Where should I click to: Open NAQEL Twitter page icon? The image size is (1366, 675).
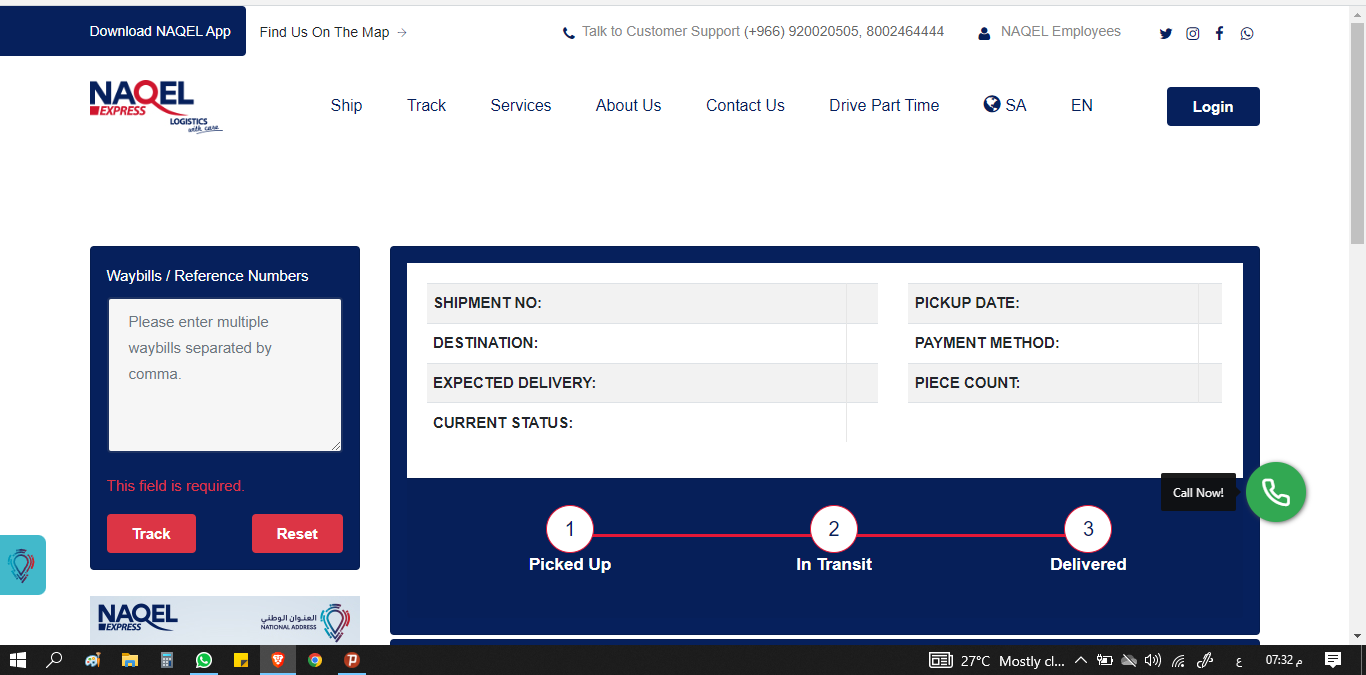click(x=1166, y=33)
